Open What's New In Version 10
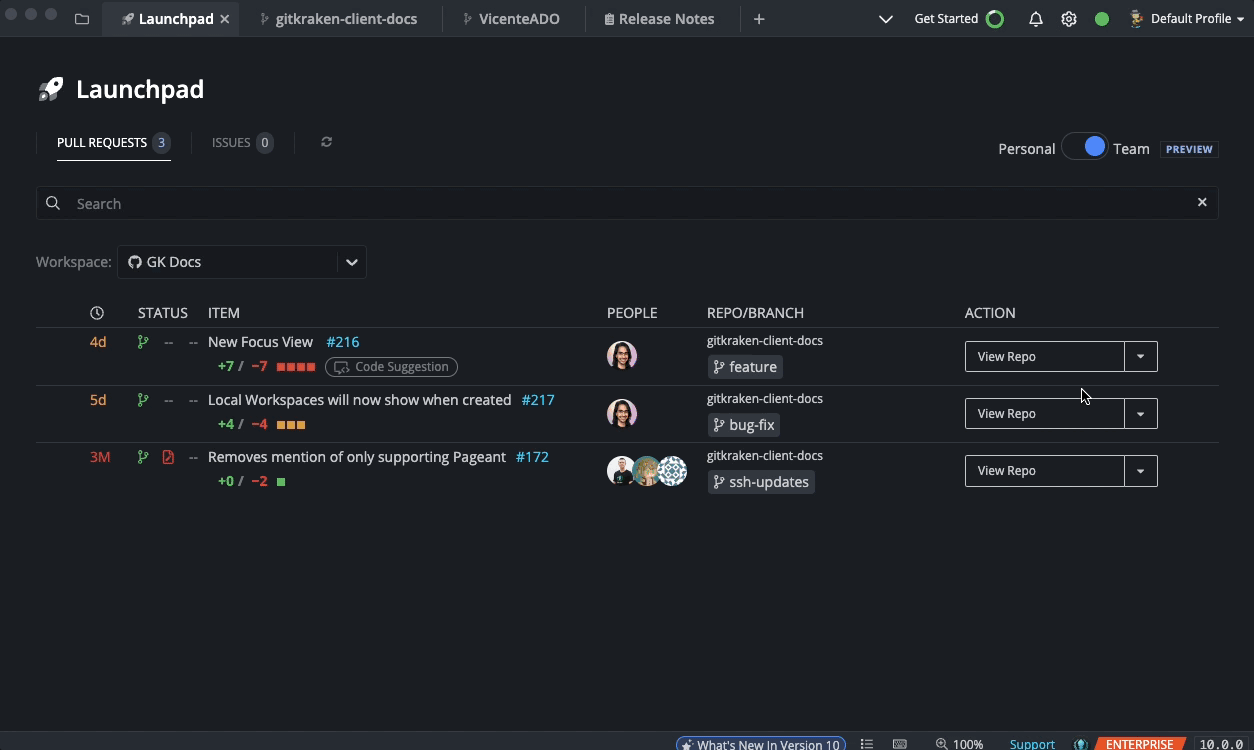Viewport: 1254px width, 750px height. coord(760,744)
